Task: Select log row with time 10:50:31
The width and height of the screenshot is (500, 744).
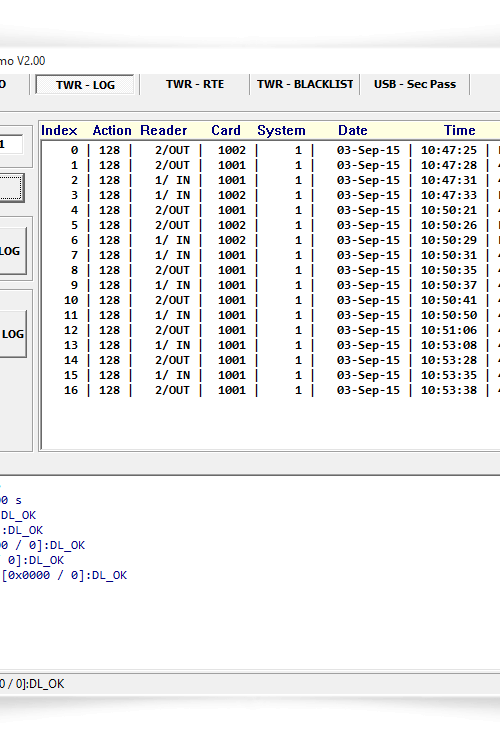Action: (271, 255)
